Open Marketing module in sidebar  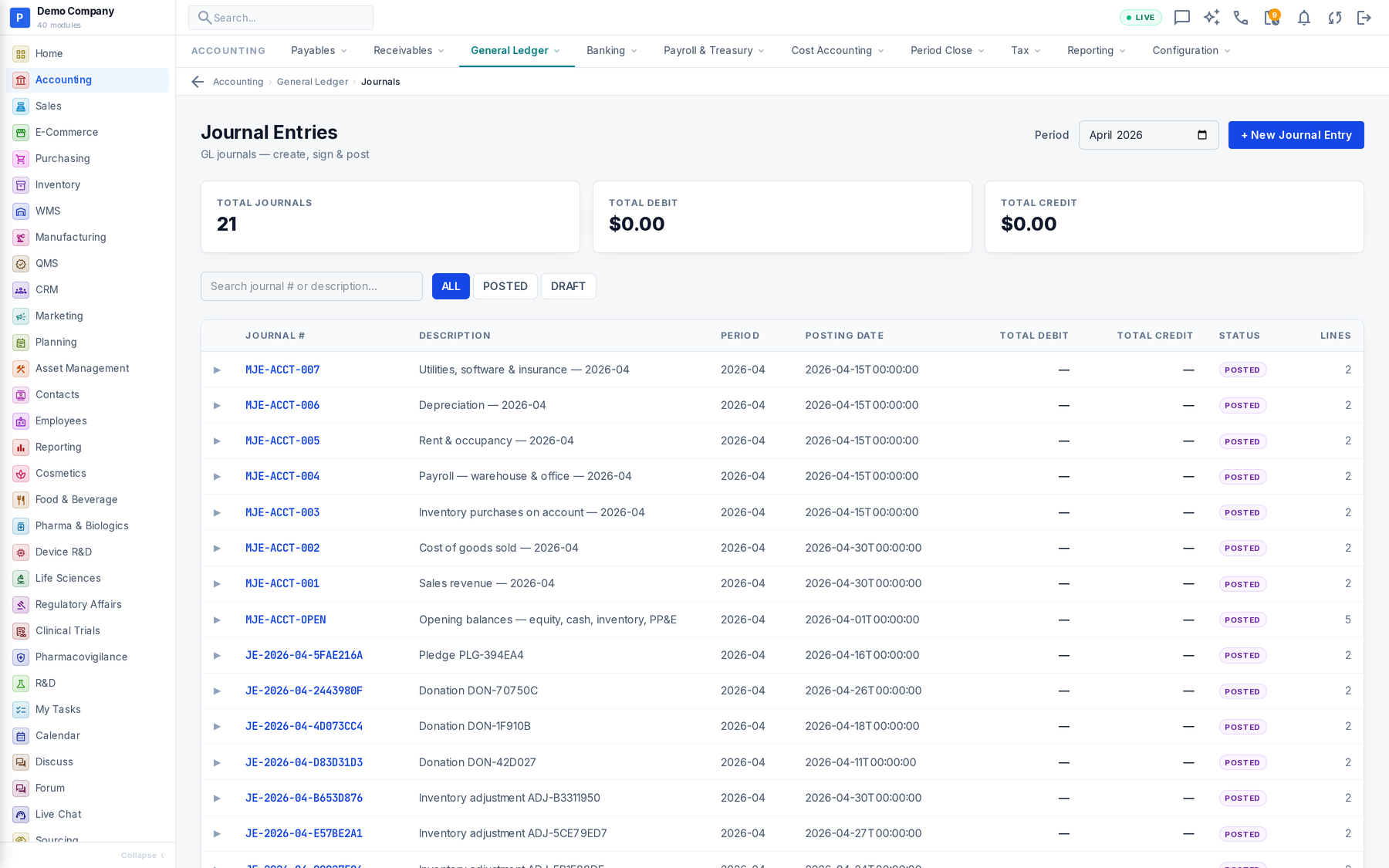point(87,316)
